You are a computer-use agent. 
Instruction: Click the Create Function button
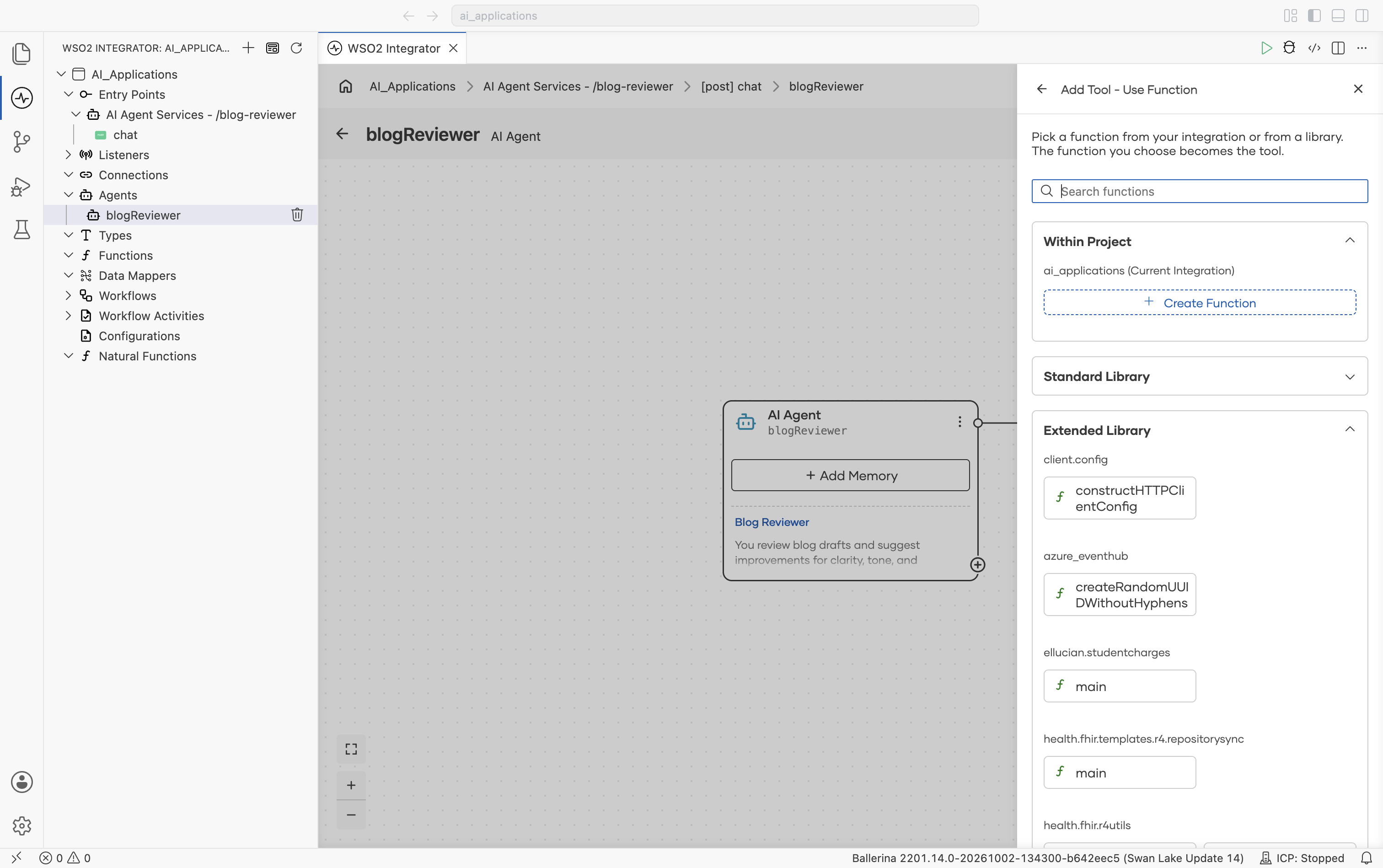tap(1199, 303)
